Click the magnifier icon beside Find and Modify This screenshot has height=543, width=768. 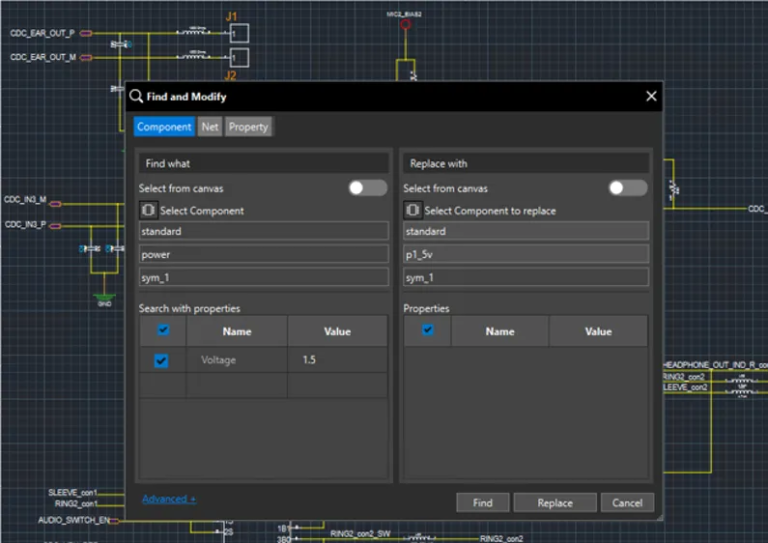[136, 97]
